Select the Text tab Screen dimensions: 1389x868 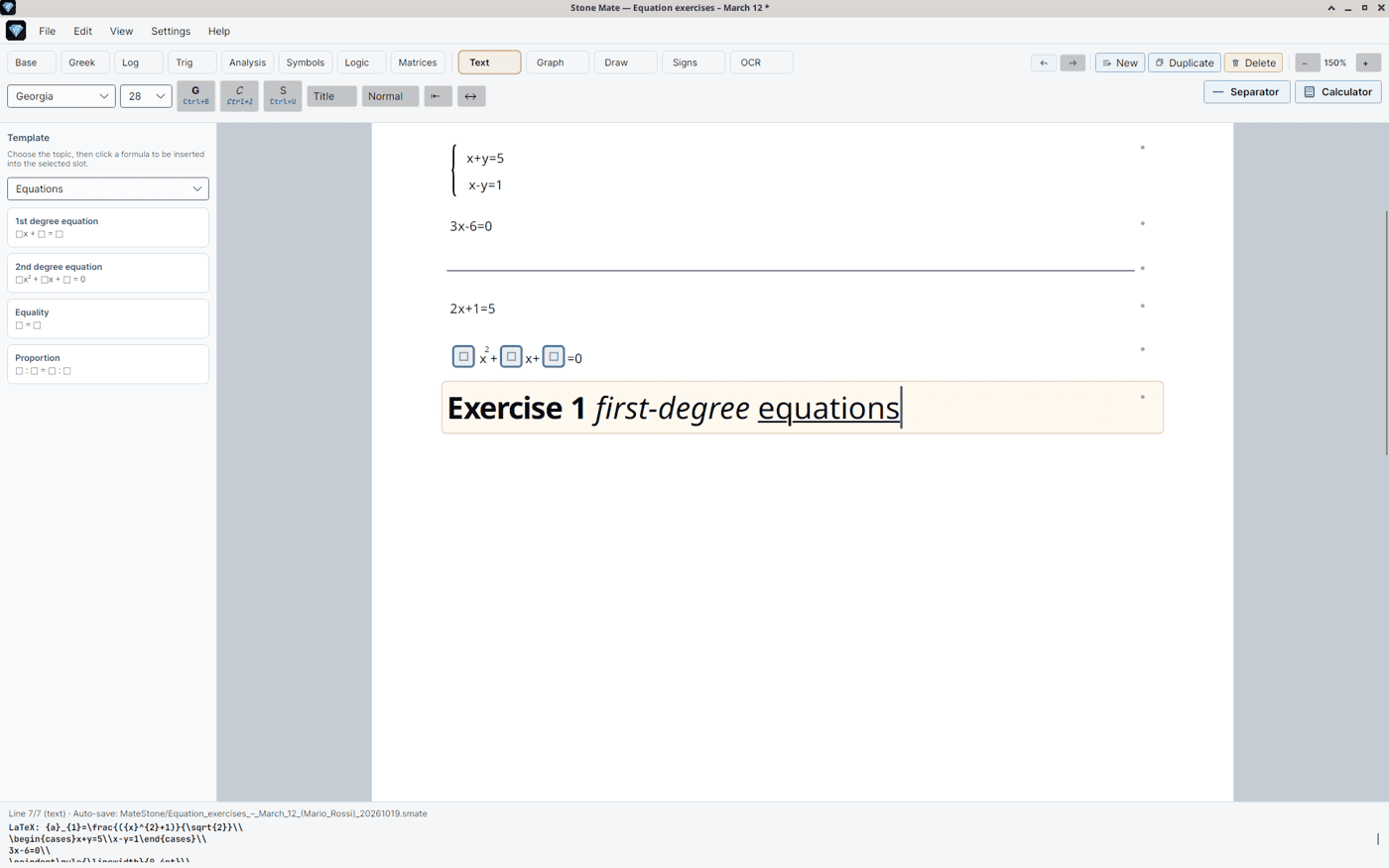[x=489, y=62]
